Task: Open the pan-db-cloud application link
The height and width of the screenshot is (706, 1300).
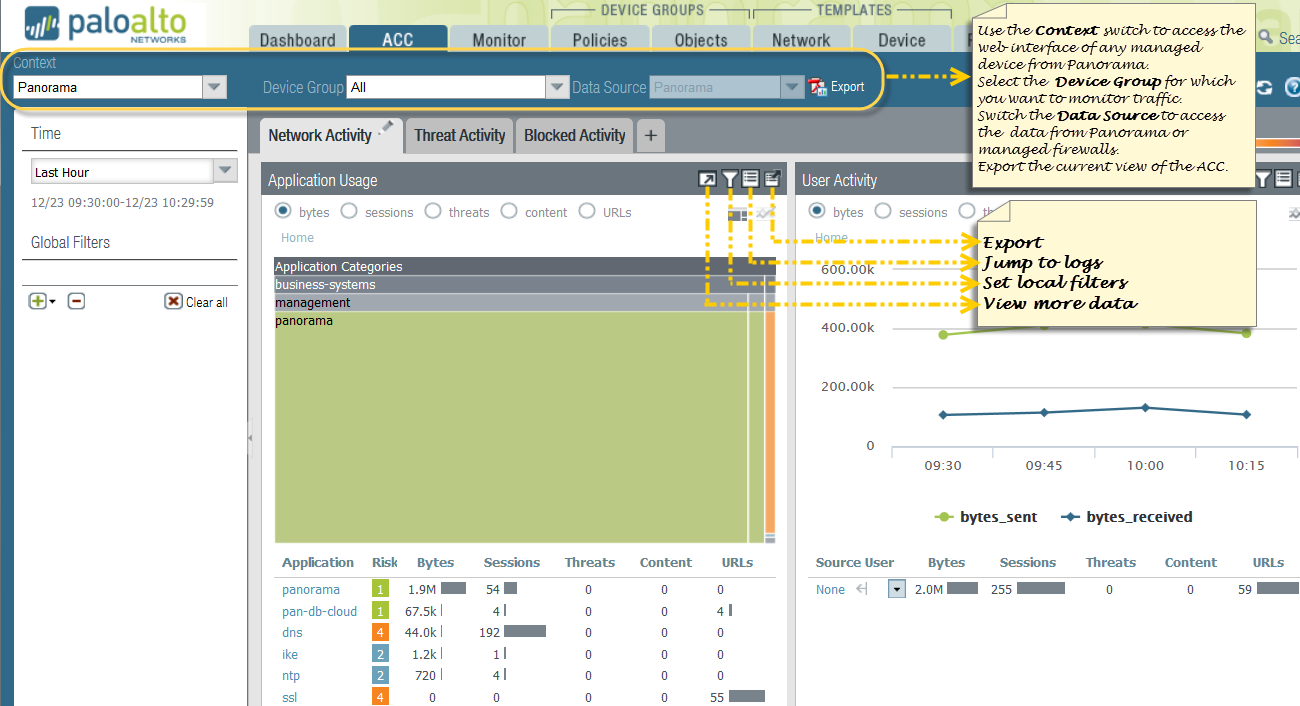Action: [x=319, y=611]
